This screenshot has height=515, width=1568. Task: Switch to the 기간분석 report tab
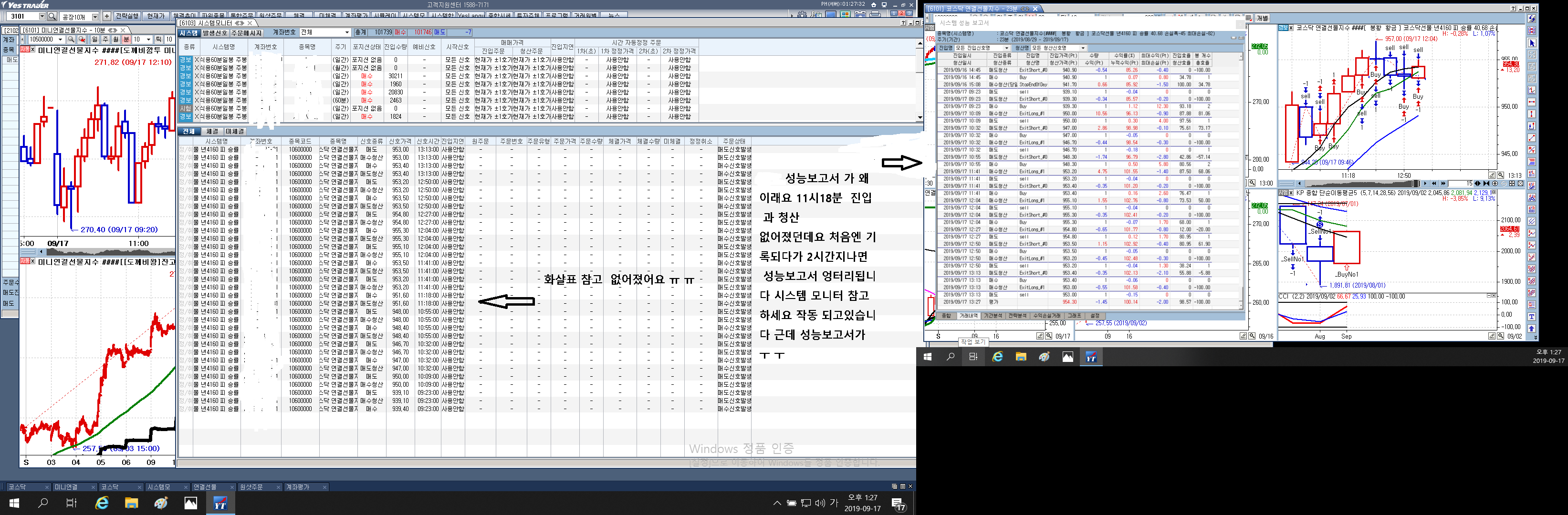click(993, 316)
